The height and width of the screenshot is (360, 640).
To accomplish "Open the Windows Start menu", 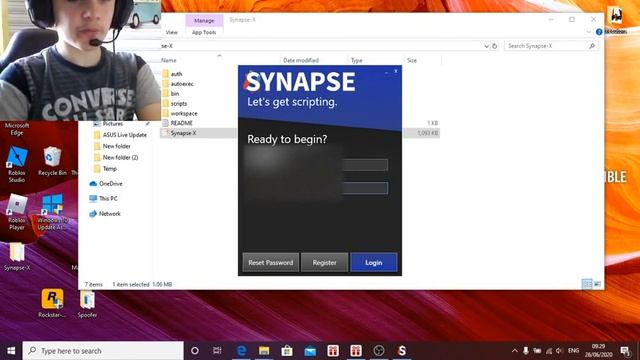I will (x=11, y=351).
